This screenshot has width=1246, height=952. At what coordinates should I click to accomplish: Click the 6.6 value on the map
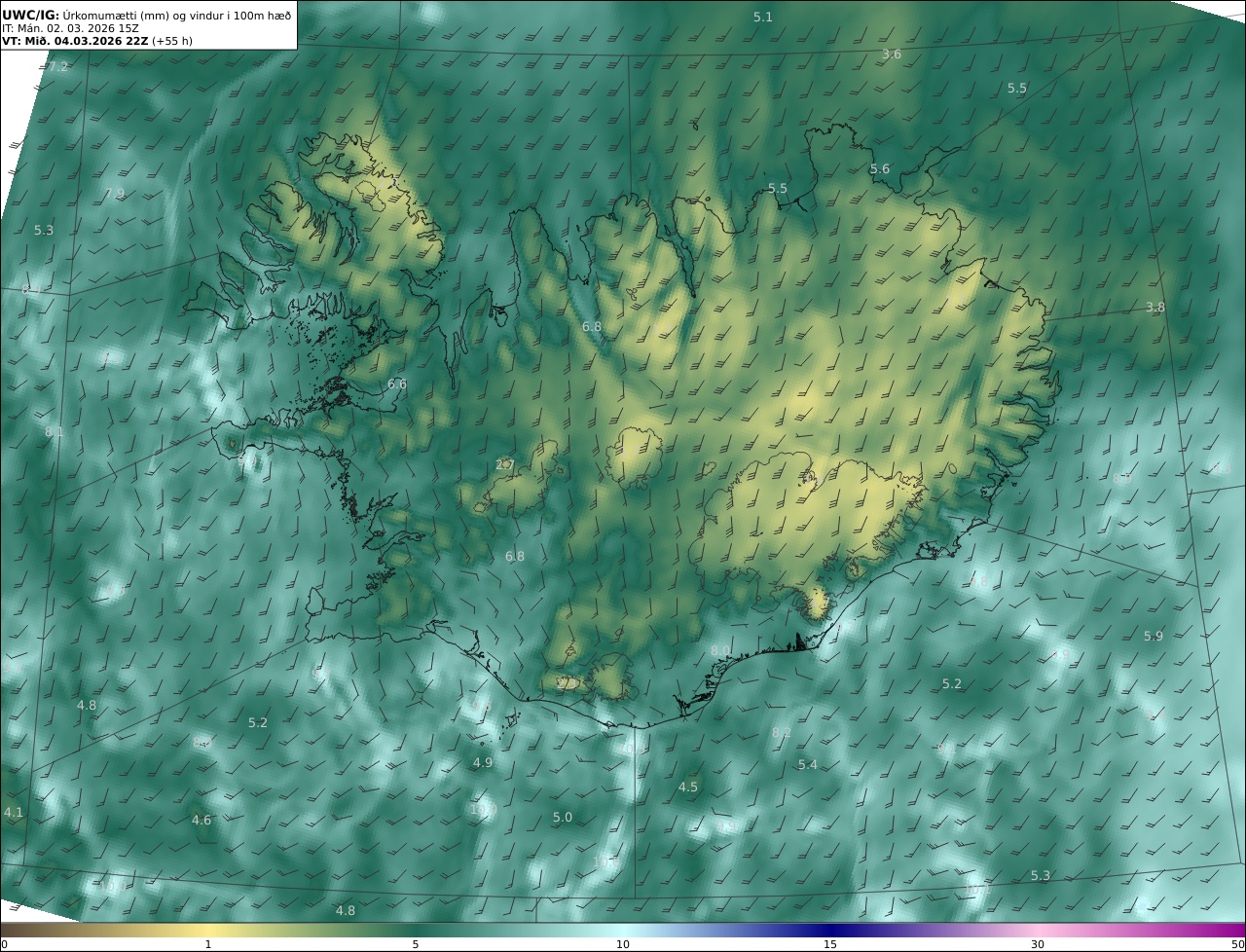[397, 384]
